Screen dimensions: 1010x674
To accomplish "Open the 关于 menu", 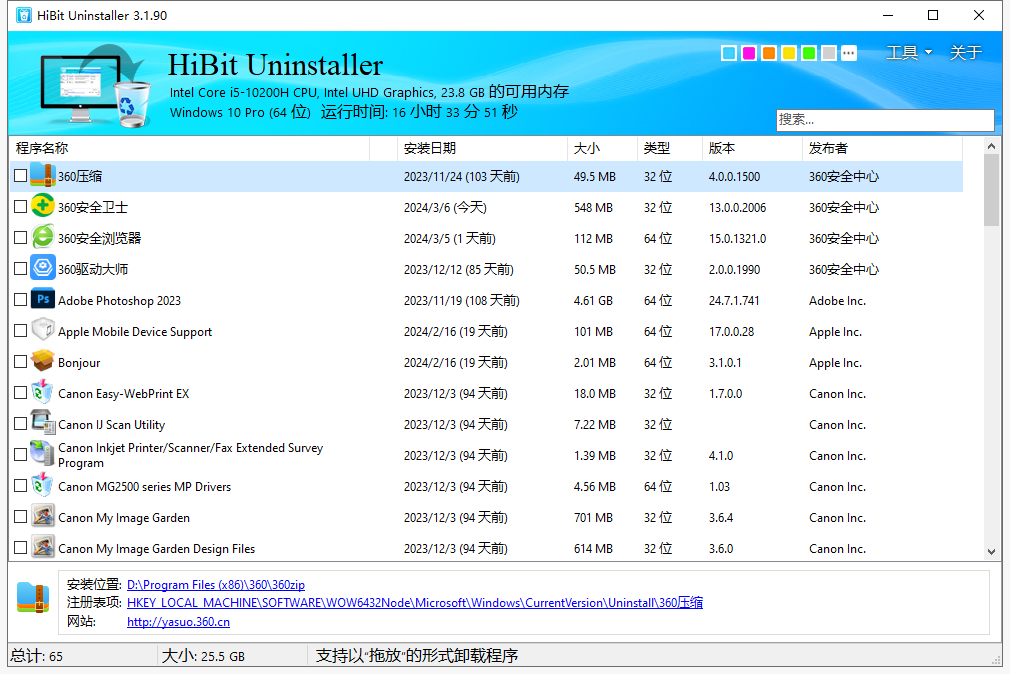I will coord(966,52).
